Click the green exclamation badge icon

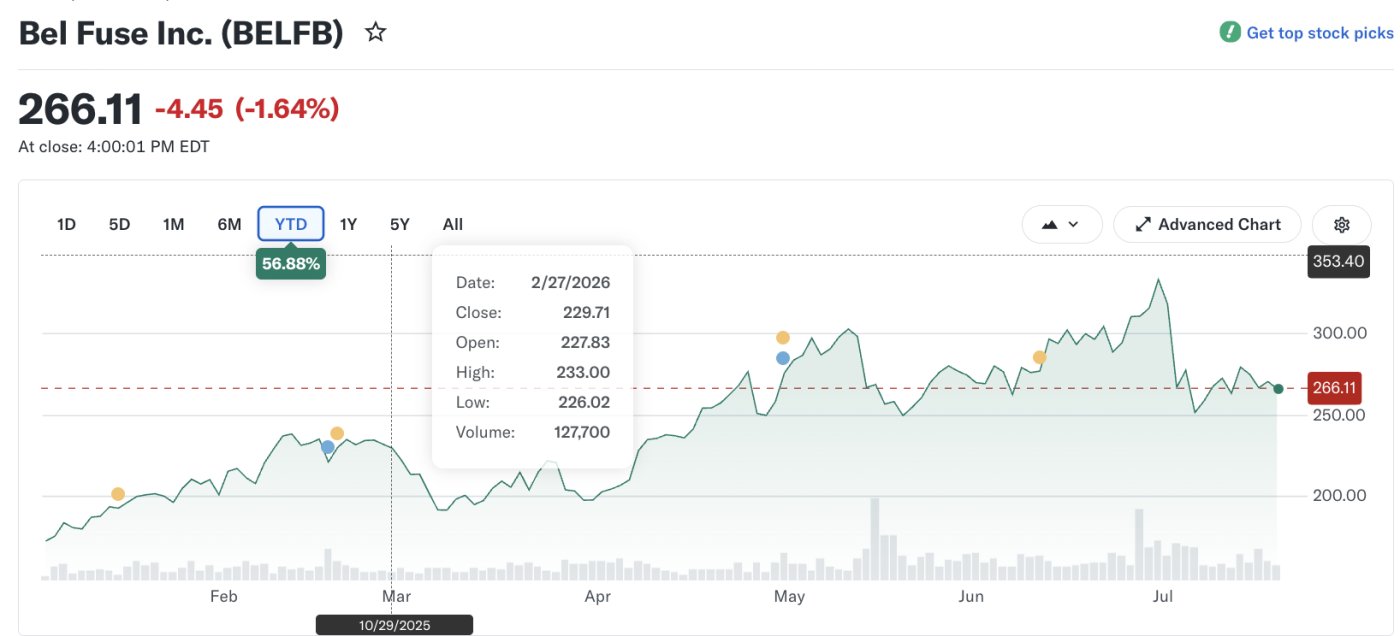point(1230,33)
